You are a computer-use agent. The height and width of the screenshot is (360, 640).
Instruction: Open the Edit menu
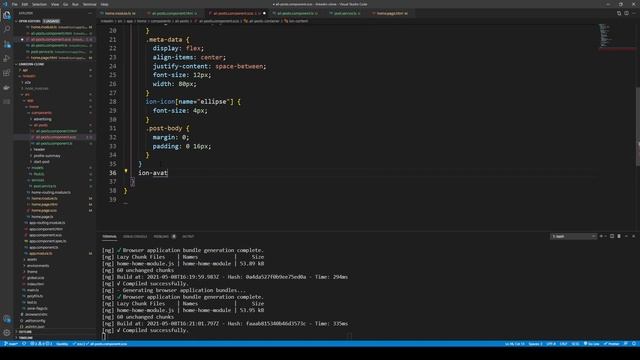click(x=25, y=4)
